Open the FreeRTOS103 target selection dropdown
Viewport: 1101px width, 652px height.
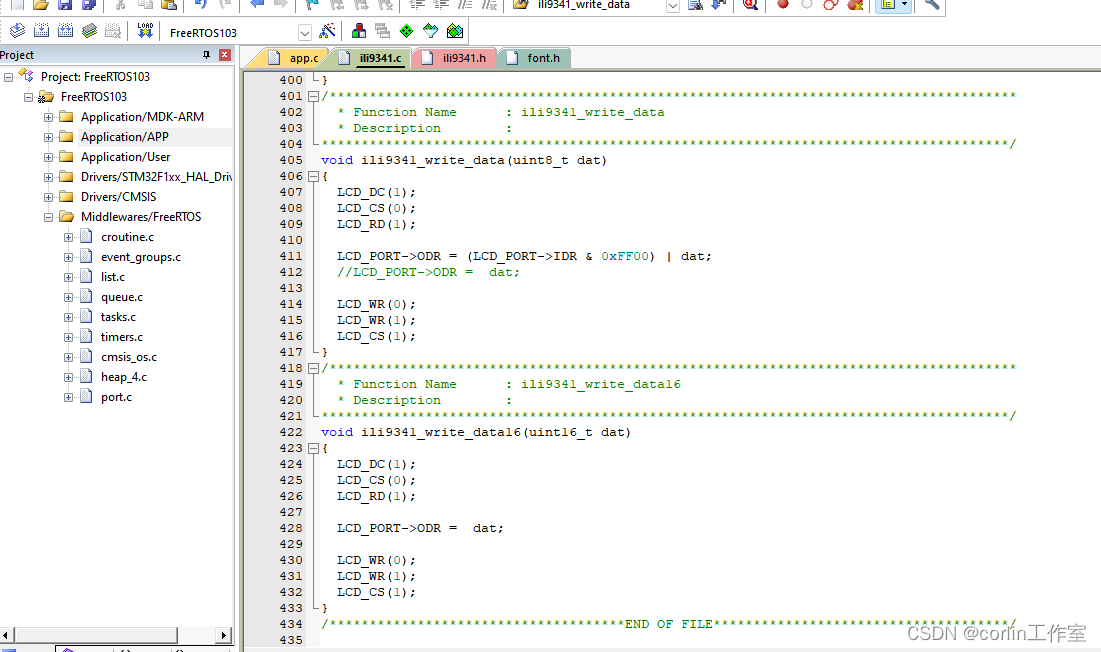(304, 30)
